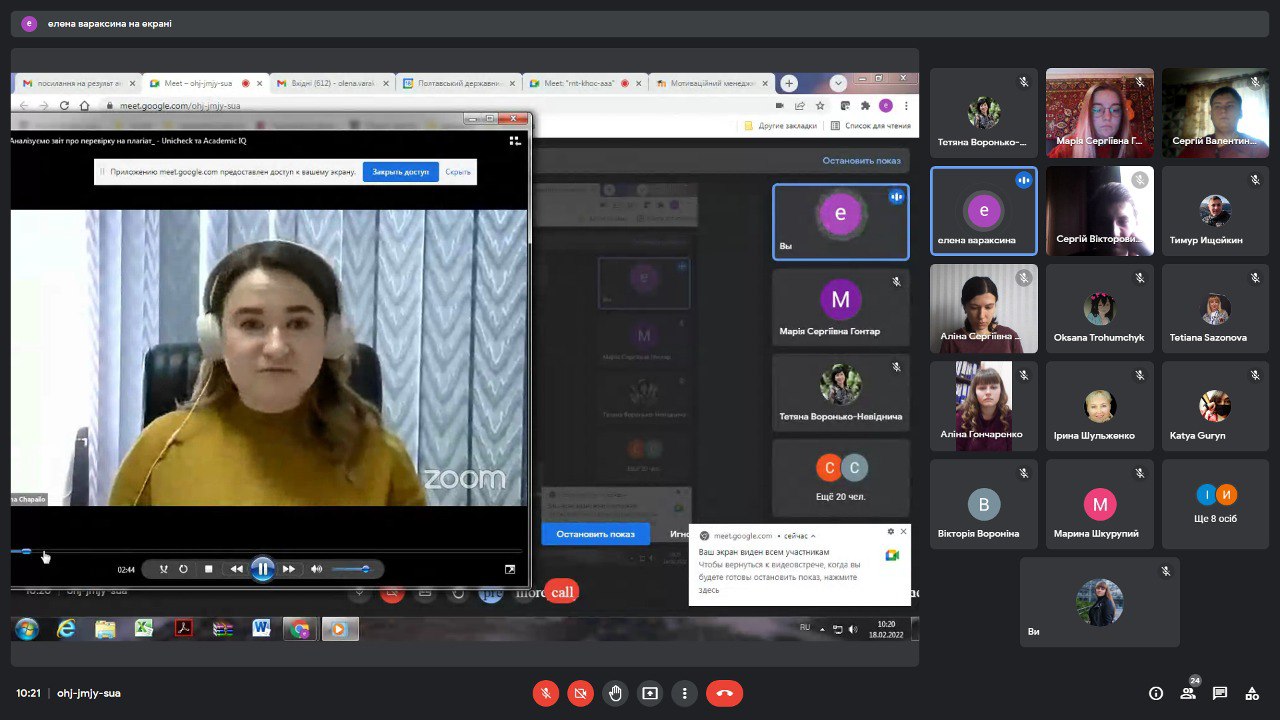Image resolution: width=1280 pixels, height=720 pixels.
Task: Open Adobe Acrobat from taskbar
Action: coord(184,629)
